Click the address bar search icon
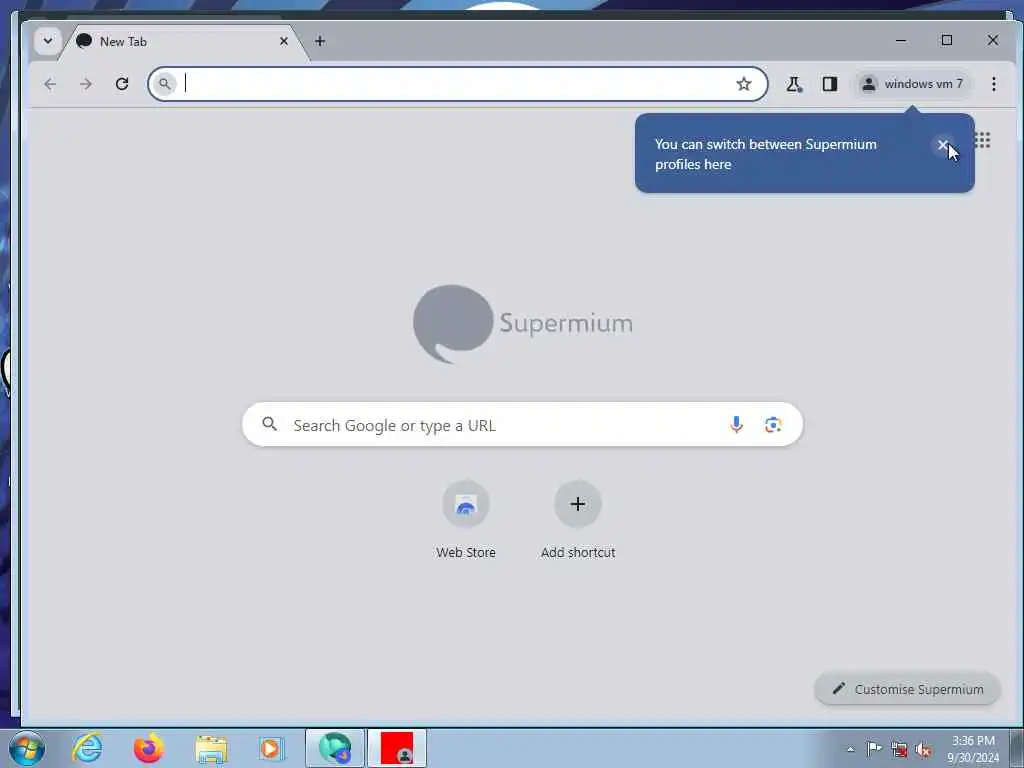This screenshot has height=768, width=1024. pyautogui.click(x=165, y=84)
